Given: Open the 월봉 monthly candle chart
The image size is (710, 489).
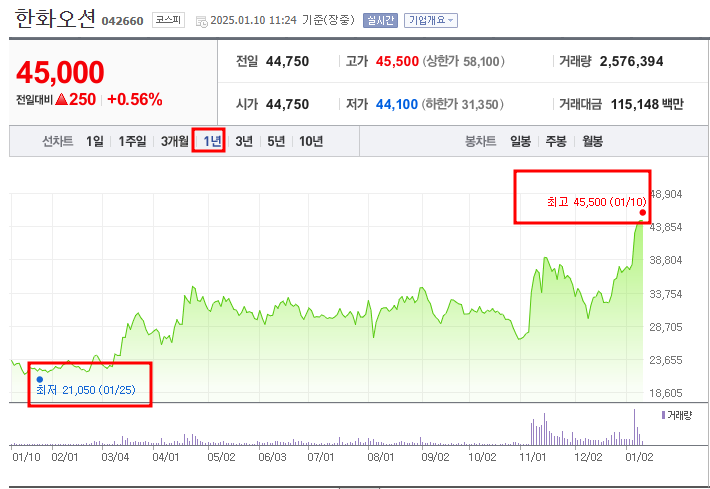Looking at the screenshot, I should click(592, 141).
